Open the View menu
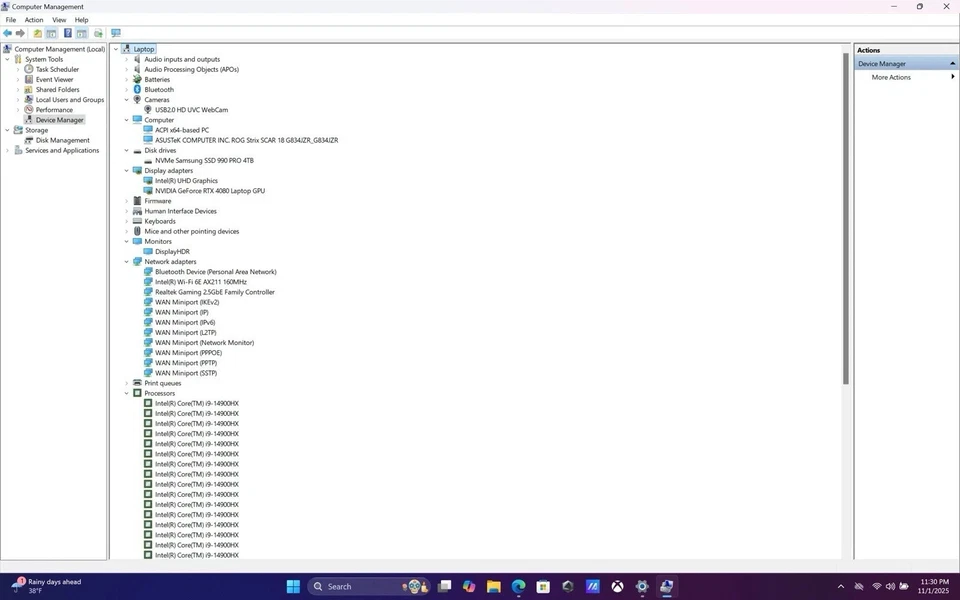Viewport: 960px width, 600px height. (x=59, y=20)
